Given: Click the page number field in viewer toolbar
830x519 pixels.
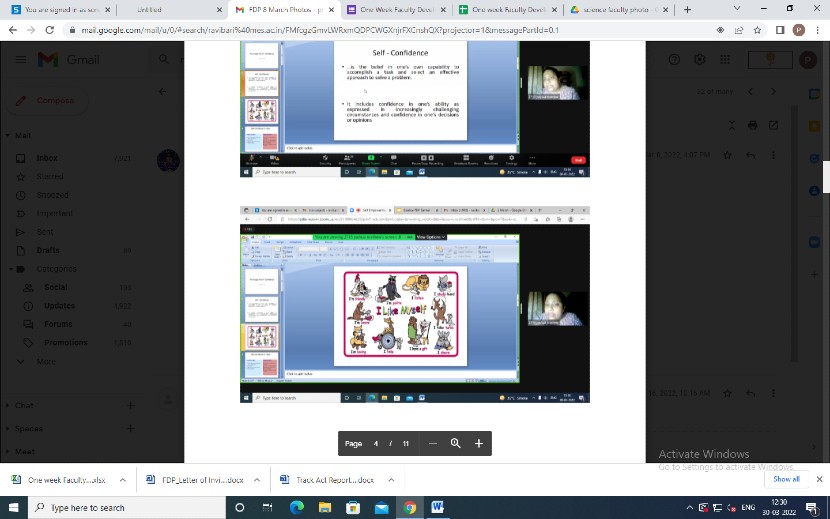Looking at the screenshot, I should (377, 443).
